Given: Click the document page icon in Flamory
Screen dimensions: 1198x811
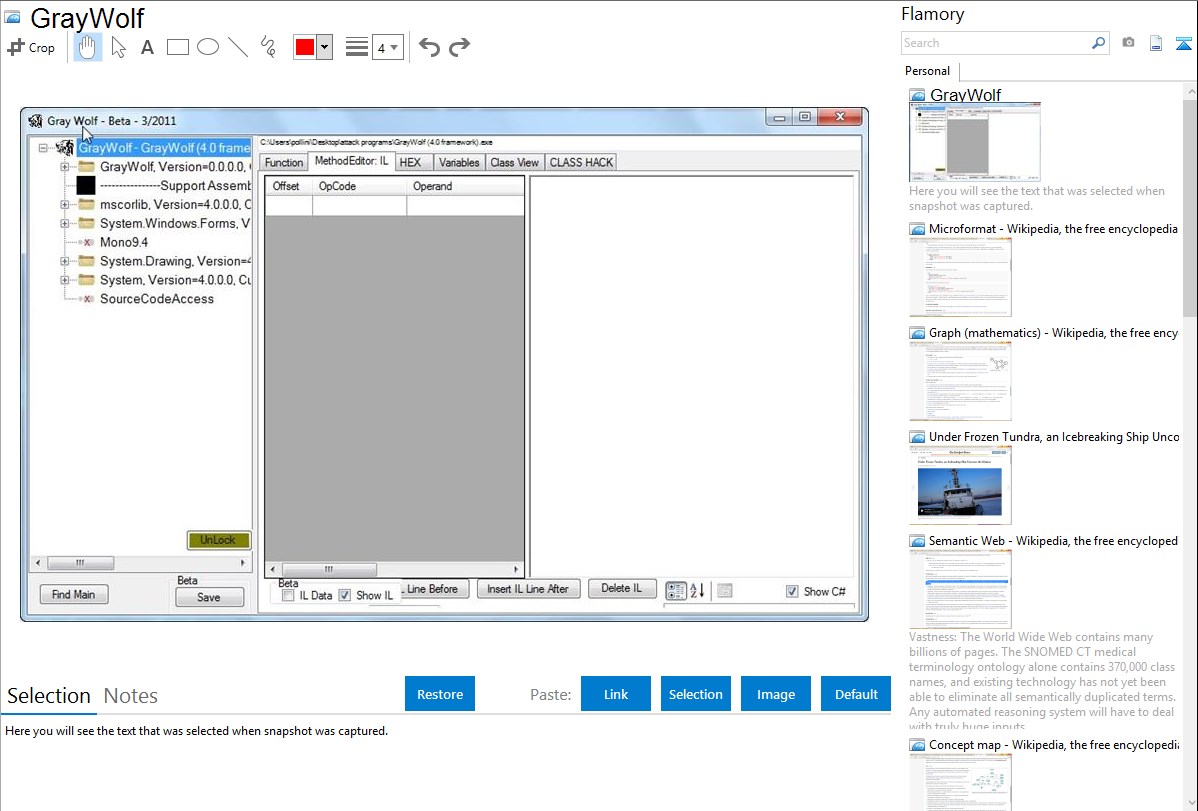Looking at the screenshot, I should [x=1156, y=43].
